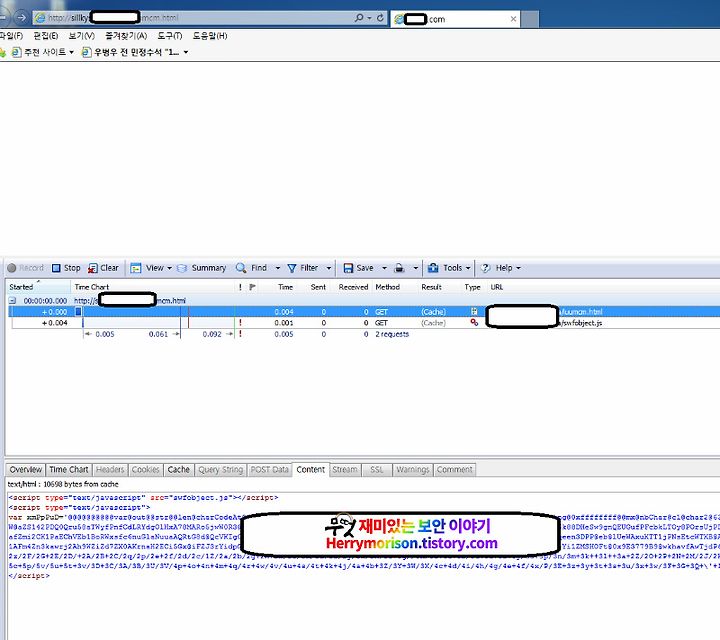Close the .com browser tab
The height and width of the screenshot is (640, 720).
513,19
